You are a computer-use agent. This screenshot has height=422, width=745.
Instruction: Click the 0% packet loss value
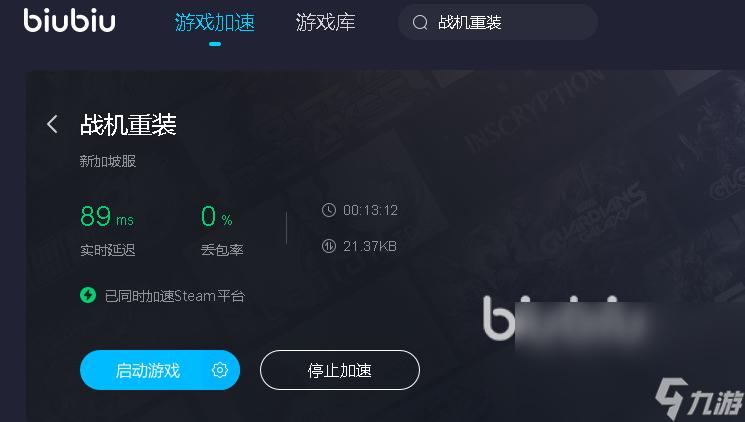217,216
